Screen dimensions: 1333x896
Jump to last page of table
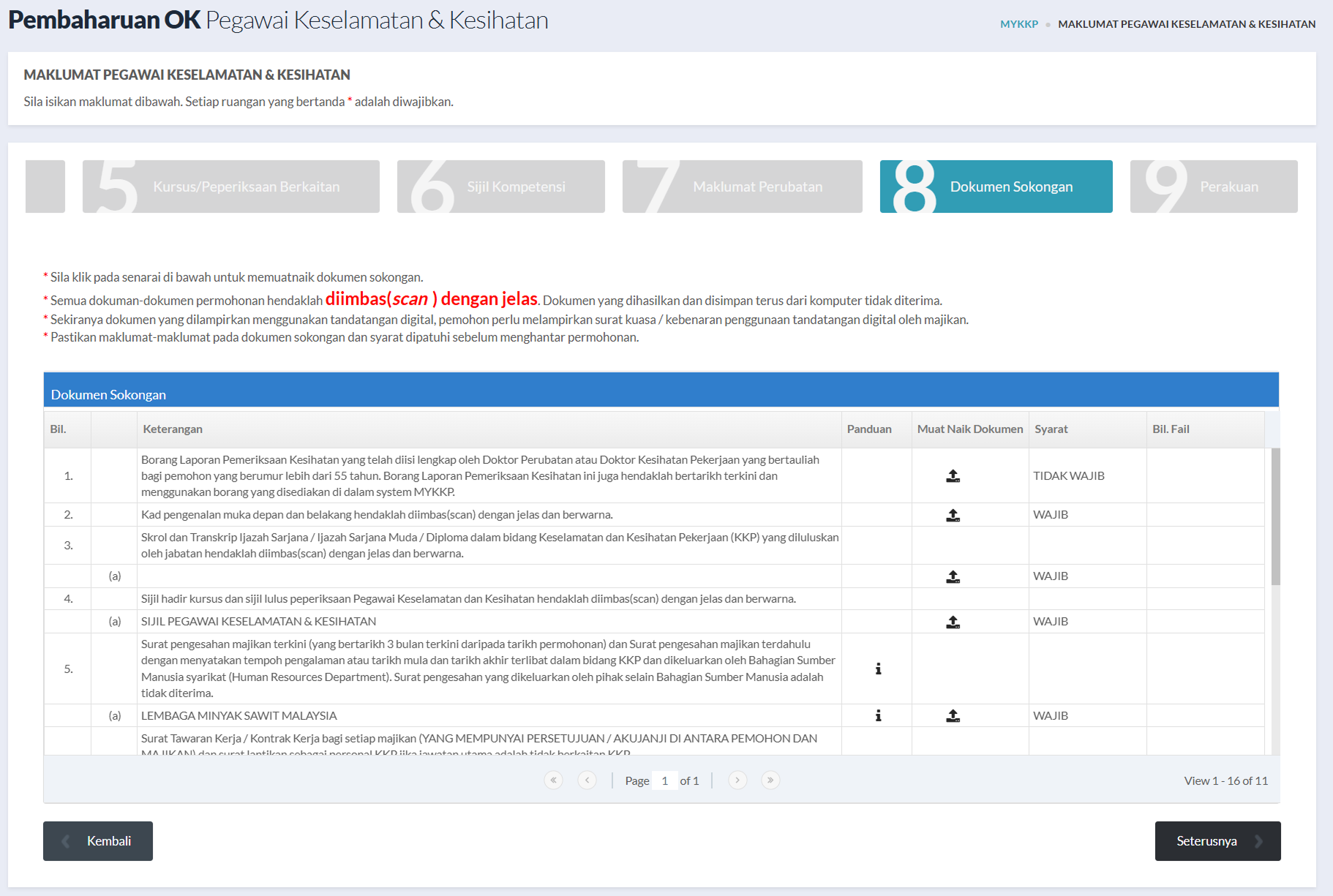tap(770, 780)
